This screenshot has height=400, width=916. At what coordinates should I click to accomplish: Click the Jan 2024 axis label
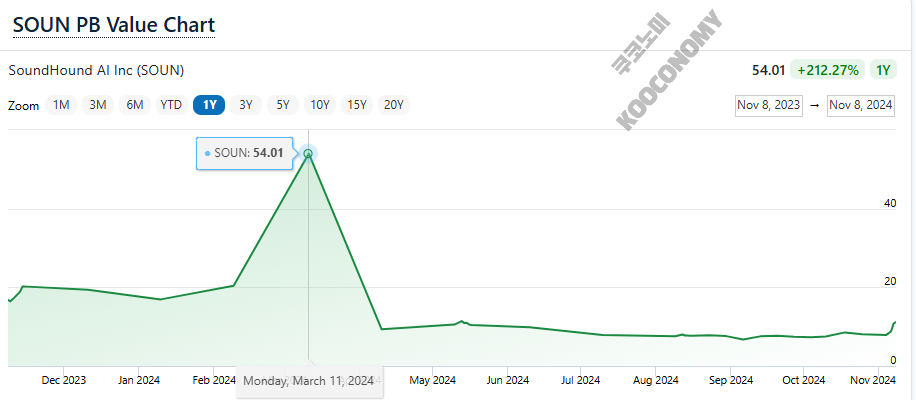point(138,381)
